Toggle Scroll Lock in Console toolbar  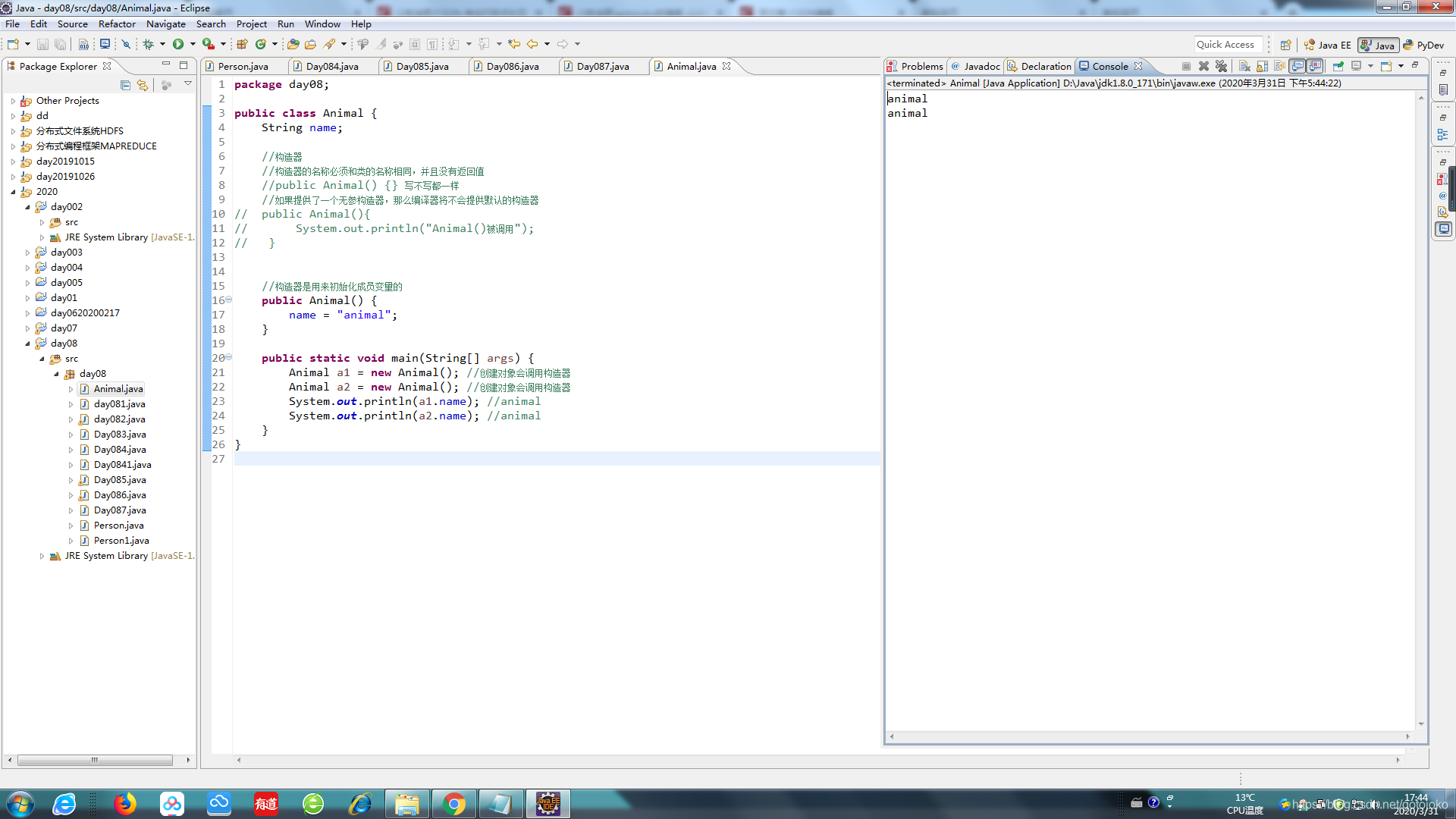[x=1263, y=67]
